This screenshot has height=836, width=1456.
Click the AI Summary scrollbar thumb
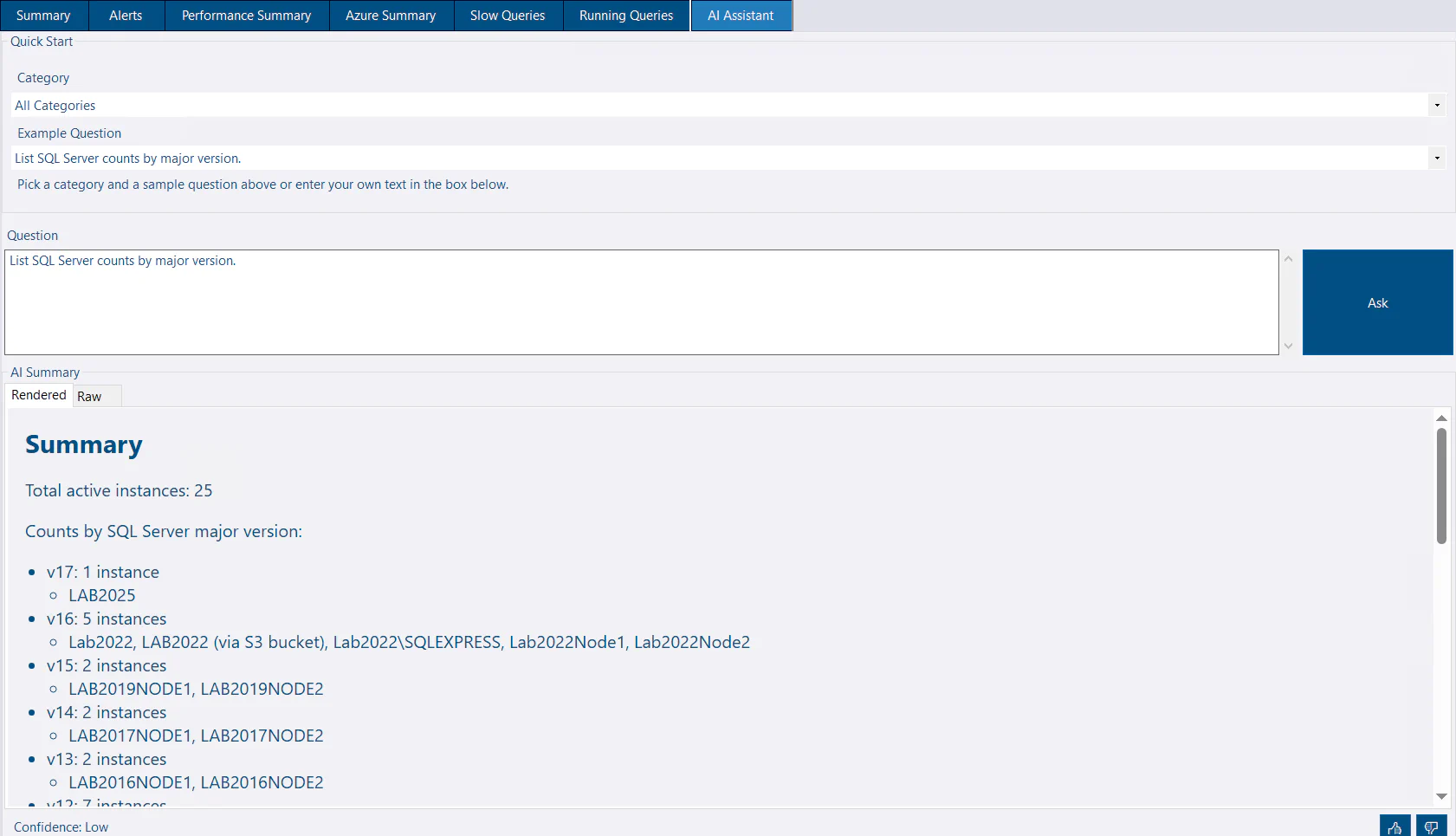pyautogui.click(x=1441, y=485)
